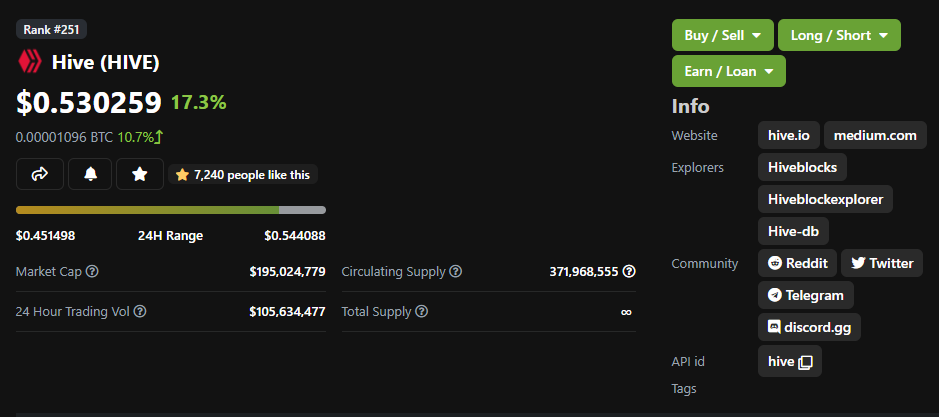Click the share arrow icon
Screen dimensions: 939x417
pyautogui.click(x=40, y=174)
